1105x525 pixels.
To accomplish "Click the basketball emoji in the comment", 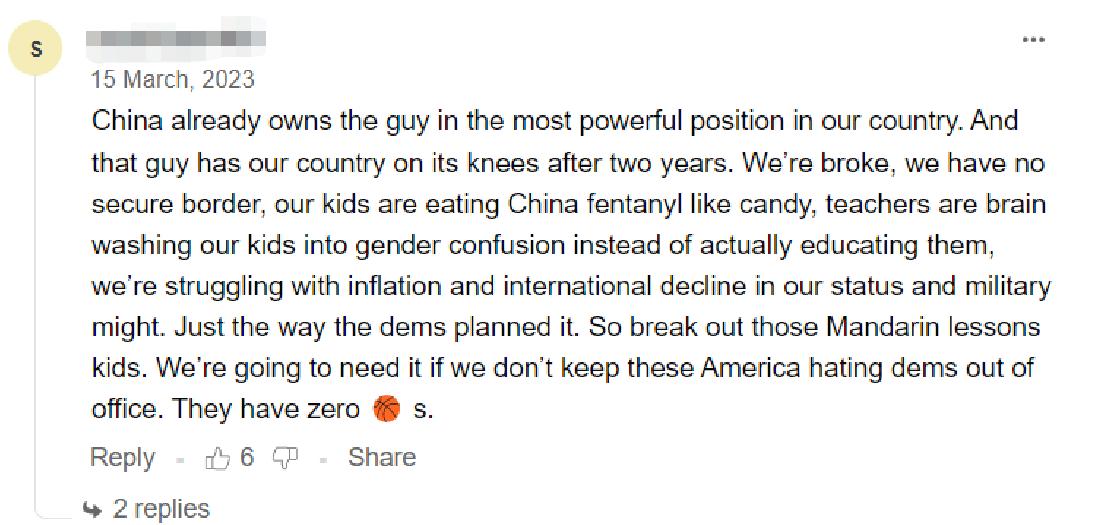I will (x=386, y=409).
